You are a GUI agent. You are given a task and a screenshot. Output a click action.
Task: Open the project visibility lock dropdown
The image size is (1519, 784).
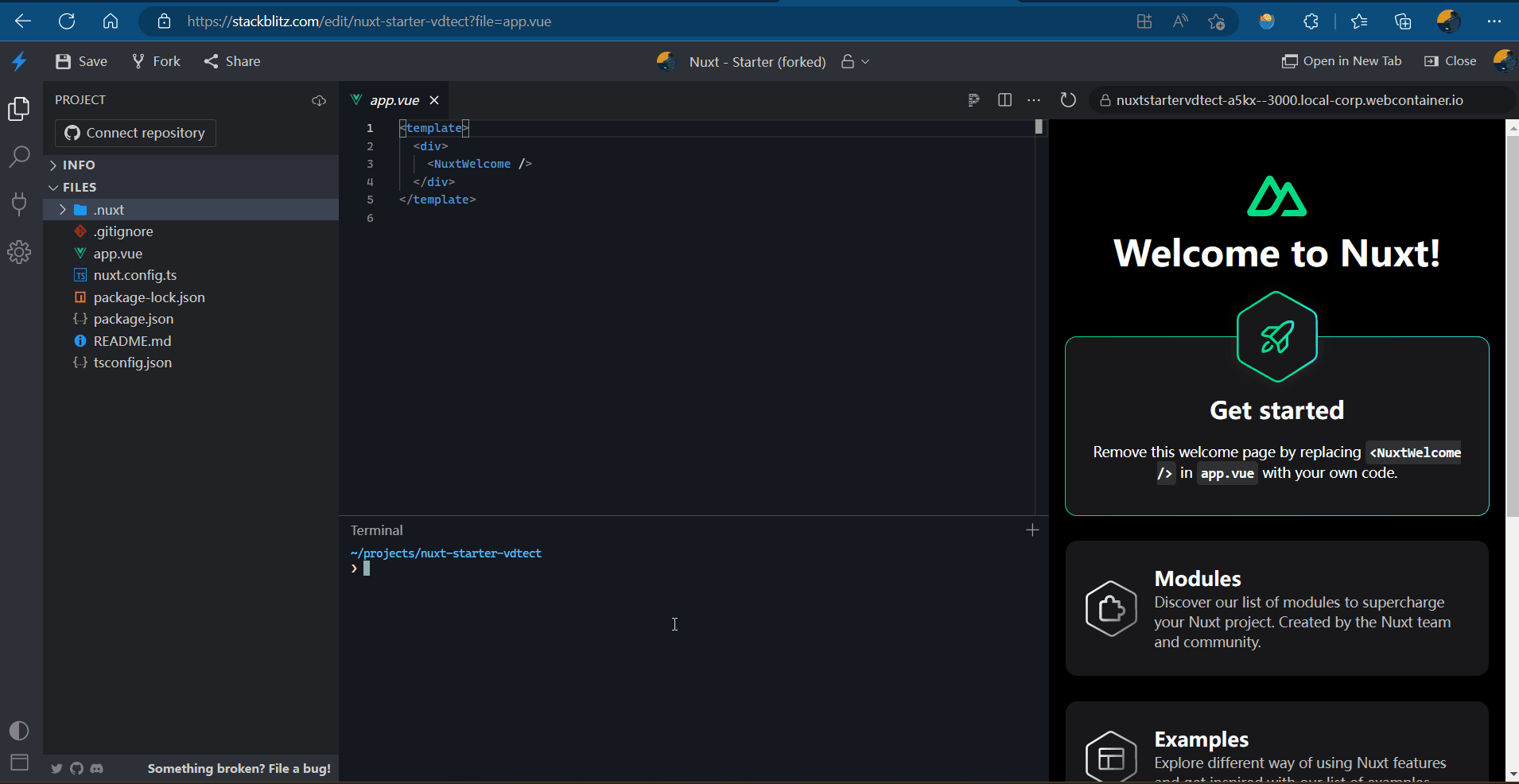tap(855, 62)
